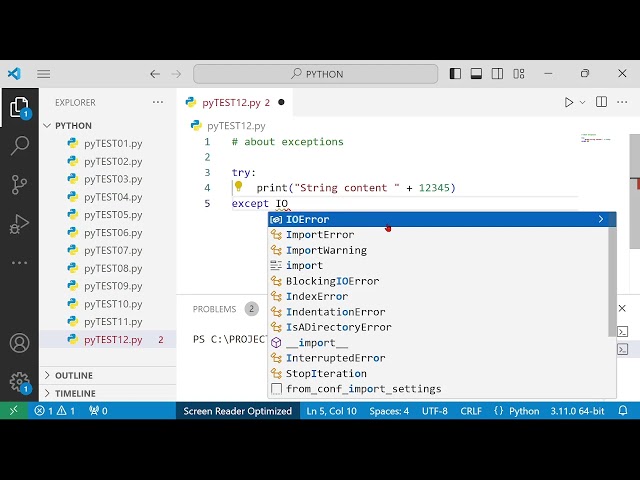Toggle bottom panel layout icon

coord(476,73)
